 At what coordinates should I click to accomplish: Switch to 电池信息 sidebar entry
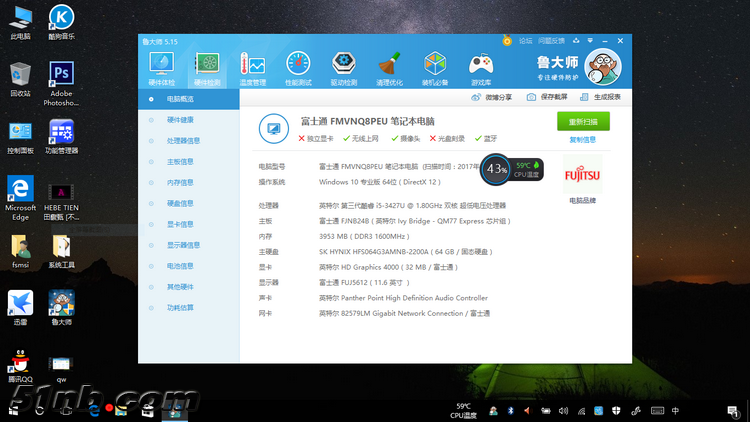(x=181, y=266)
